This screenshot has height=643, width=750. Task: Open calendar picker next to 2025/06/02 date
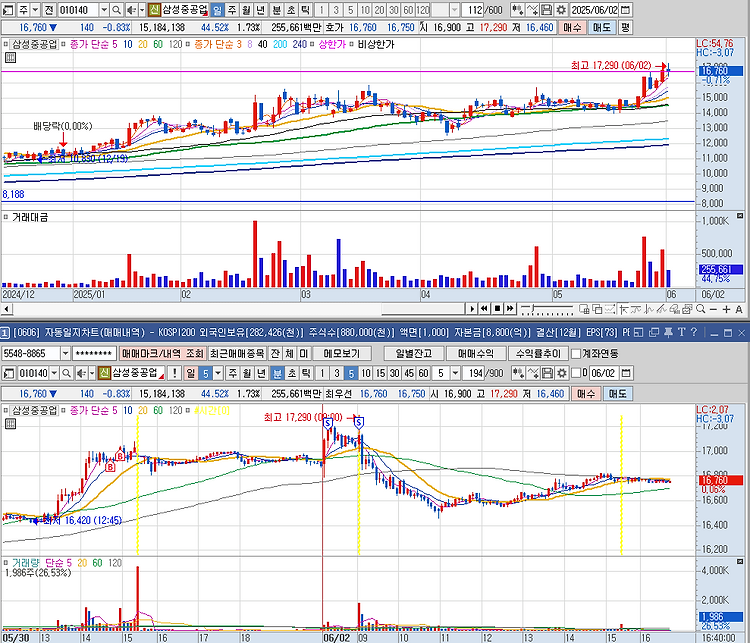point(625,10)
